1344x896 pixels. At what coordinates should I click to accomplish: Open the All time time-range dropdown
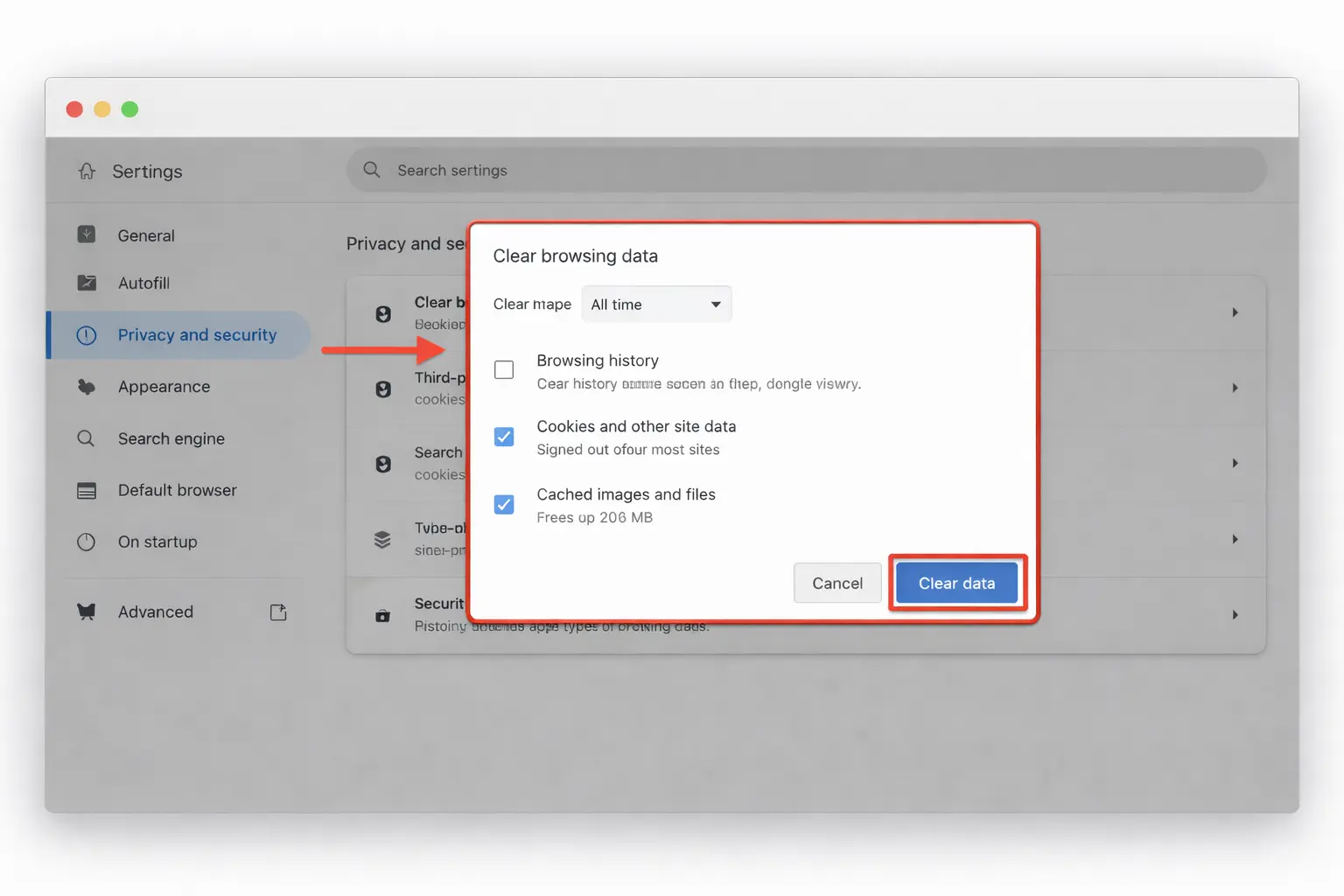[x=656, y=304]
